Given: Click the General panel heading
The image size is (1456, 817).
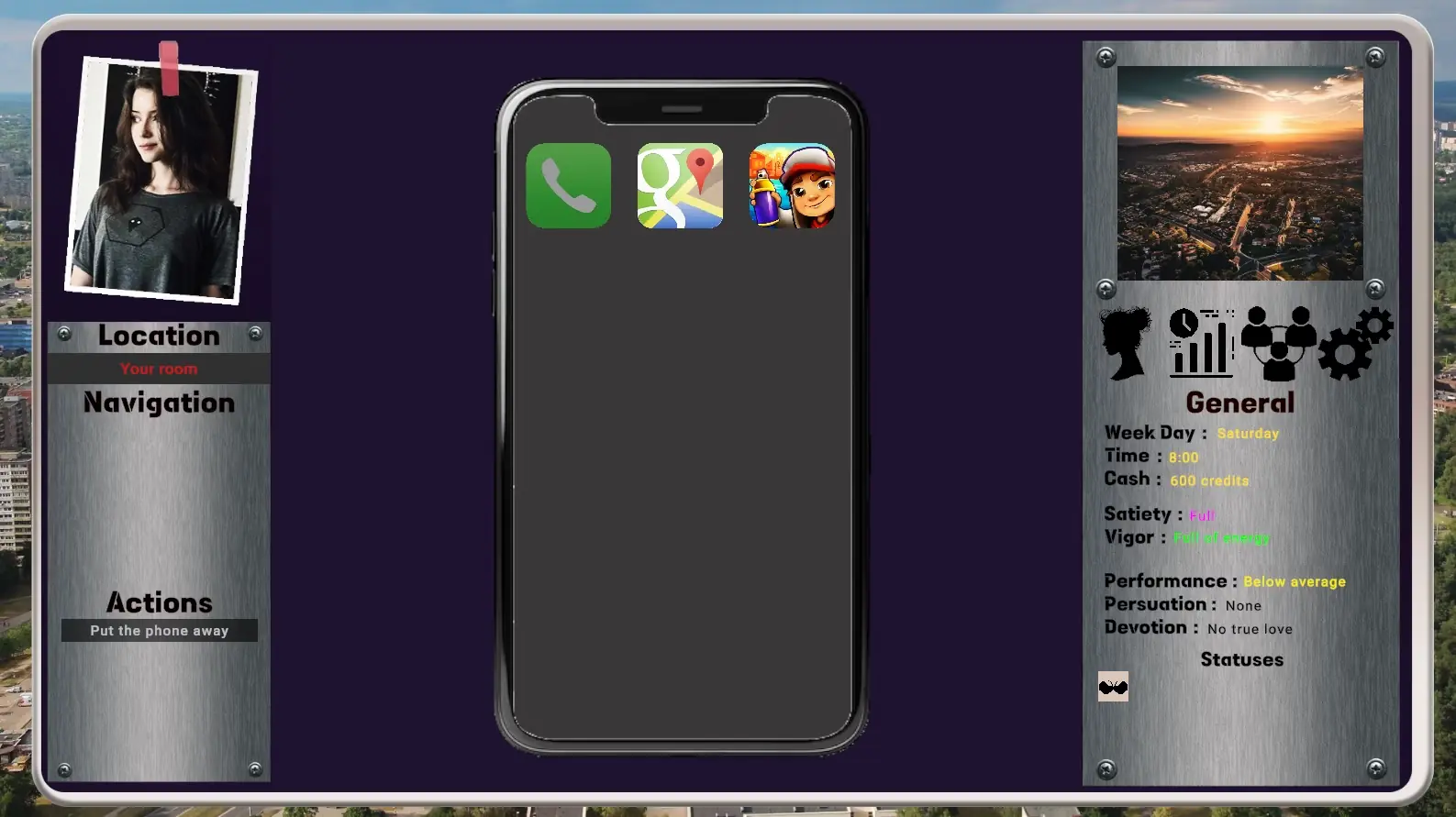Looking at the screenshot, I should coord(1239,403).
